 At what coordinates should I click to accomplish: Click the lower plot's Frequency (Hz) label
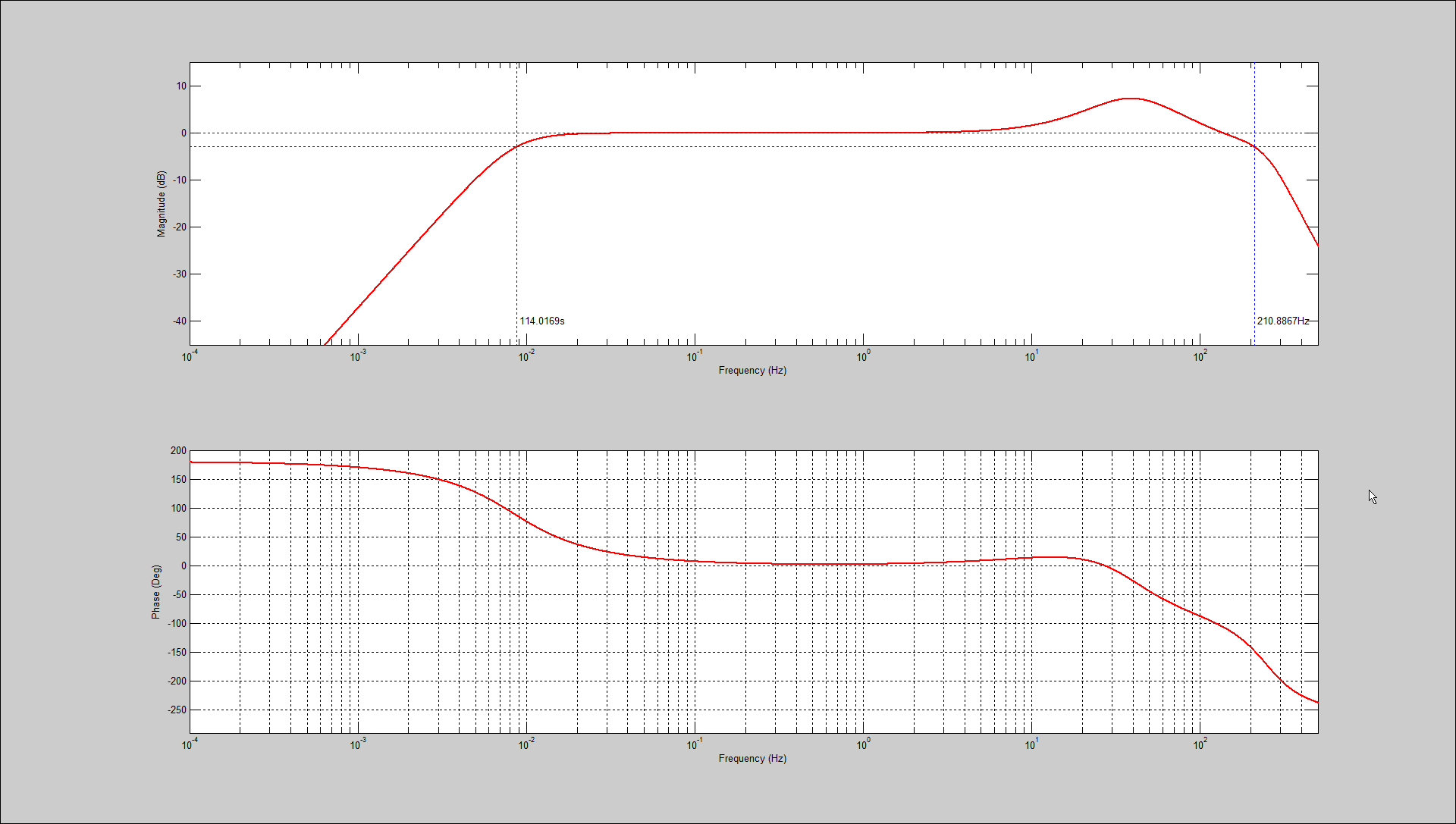click(752, 759)
